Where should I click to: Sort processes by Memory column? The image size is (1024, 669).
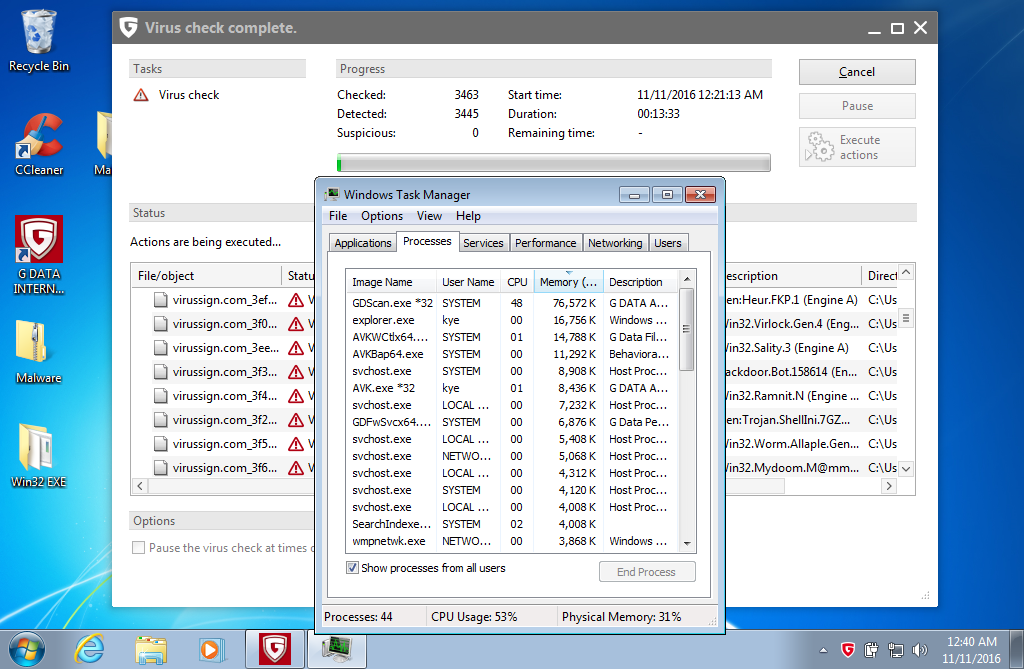click(x=568, y=282)
